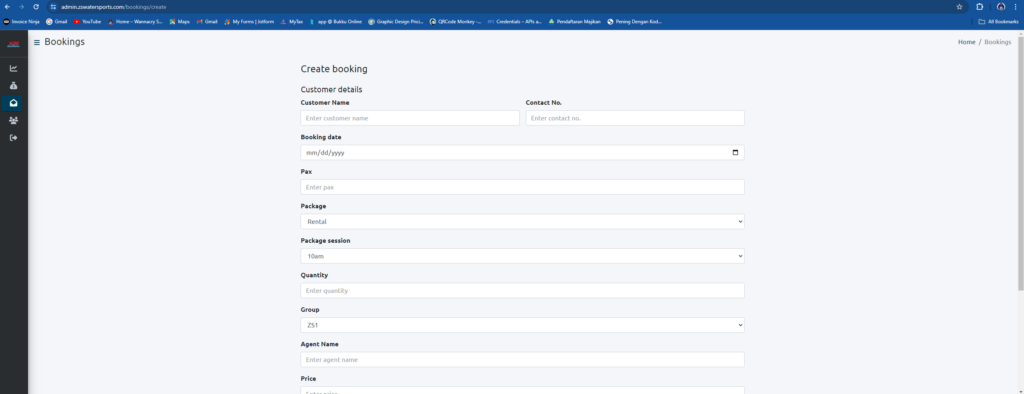Open the browser three-dot menu
This screenshot has height=394, width=1024.
click(x=1016, y=7)
